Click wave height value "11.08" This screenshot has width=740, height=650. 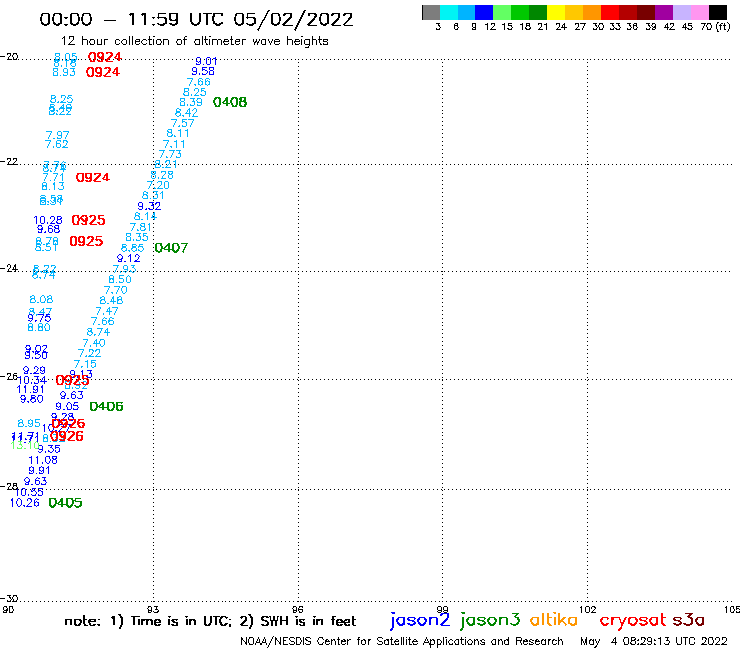tap(43, 460)
